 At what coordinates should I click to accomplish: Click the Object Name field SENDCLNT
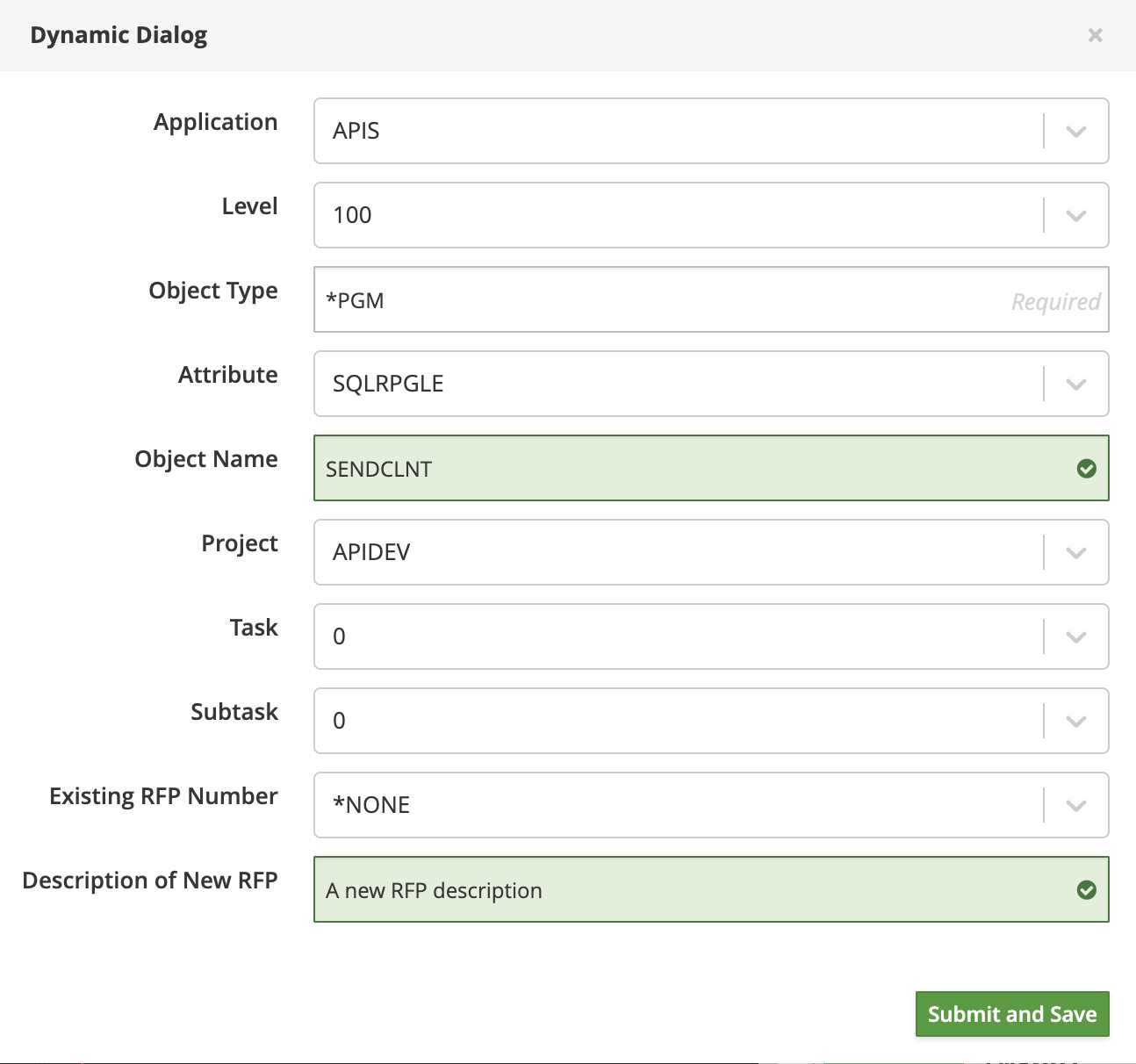tap(711, 468)
